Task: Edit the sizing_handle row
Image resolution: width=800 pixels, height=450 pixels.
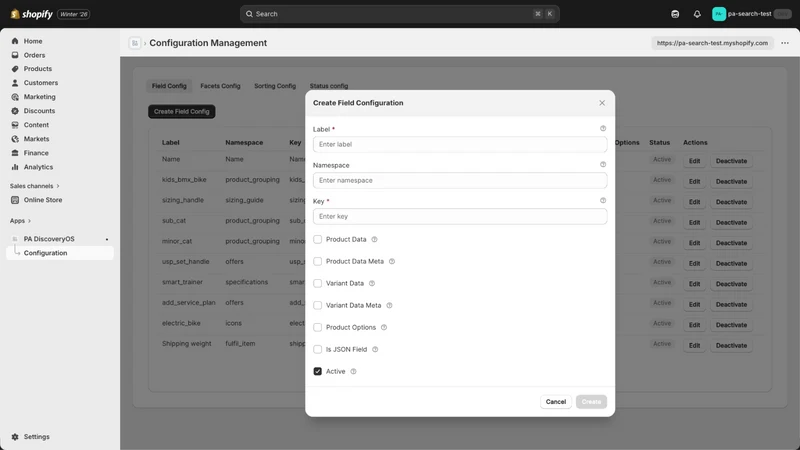Action: point(694,202)
